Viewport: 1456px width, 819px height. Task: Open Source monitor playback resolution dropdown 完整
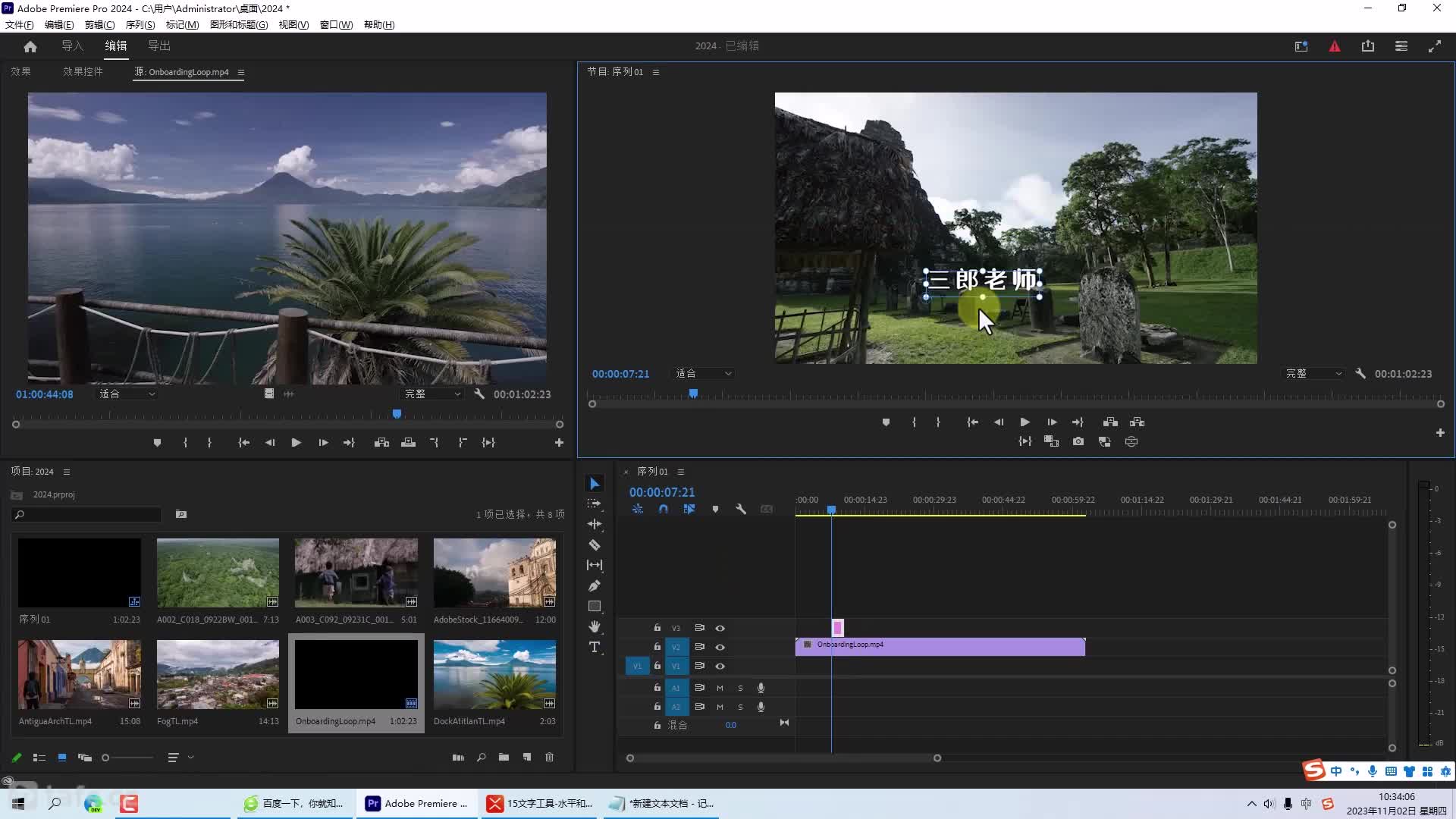[x=432, y=394]
